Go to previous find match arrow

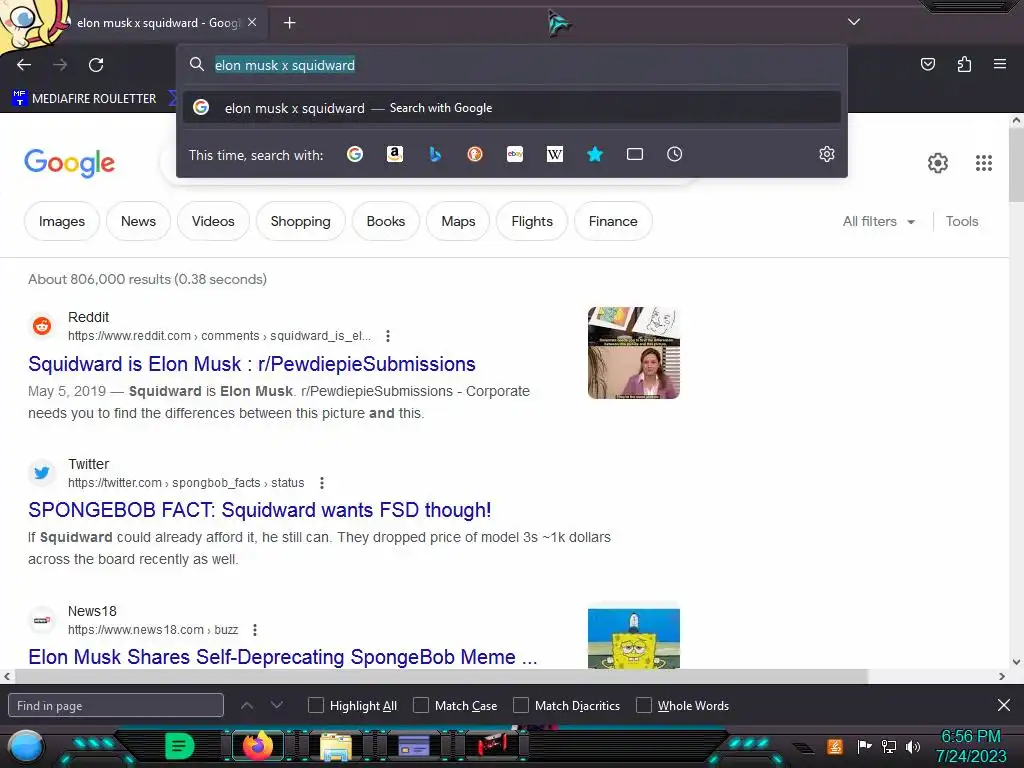point(247,705)
